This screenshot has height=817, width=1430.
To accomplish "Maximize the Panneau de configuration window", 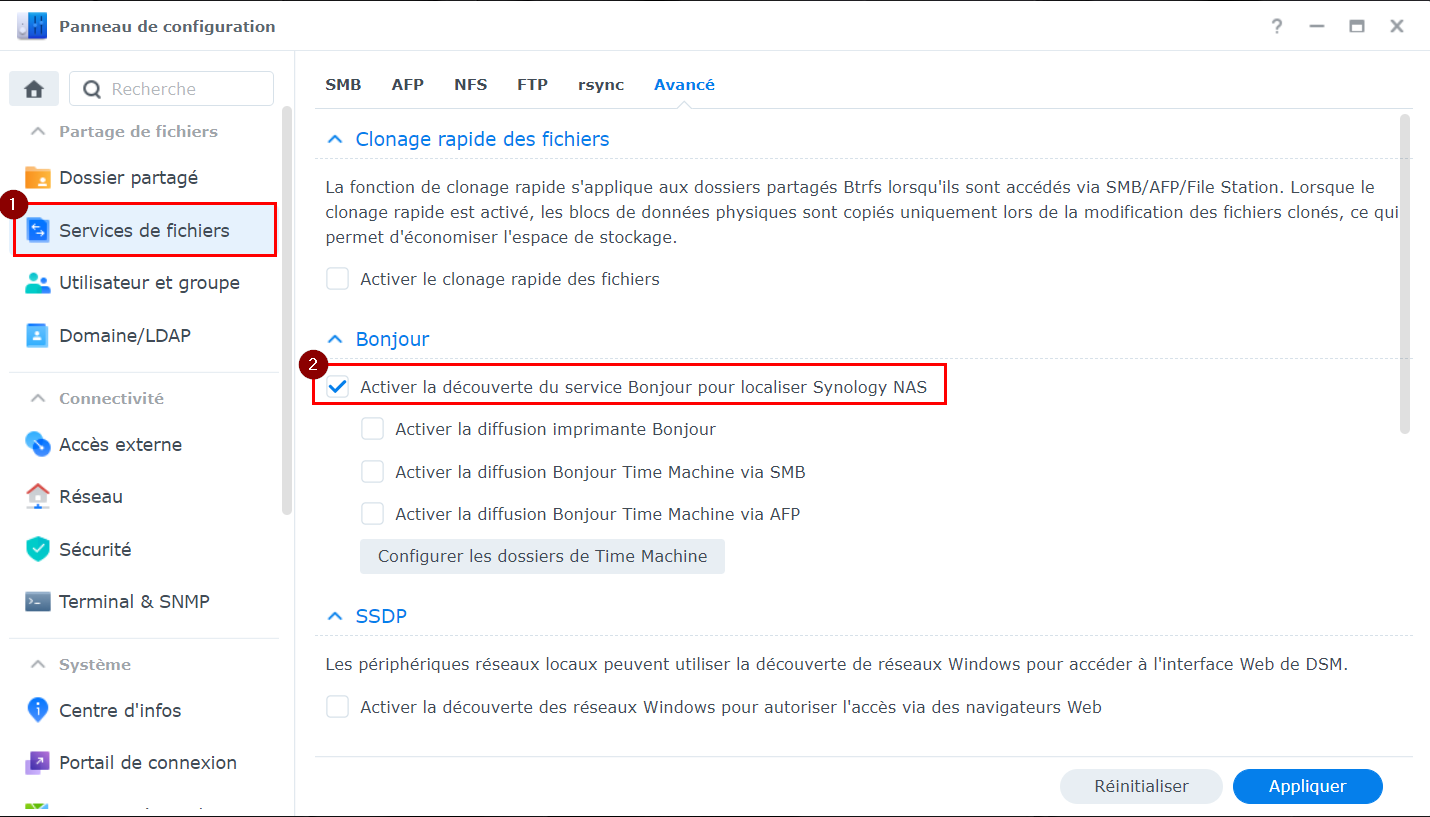I will pyautogui.click(x=1357, y=27).
